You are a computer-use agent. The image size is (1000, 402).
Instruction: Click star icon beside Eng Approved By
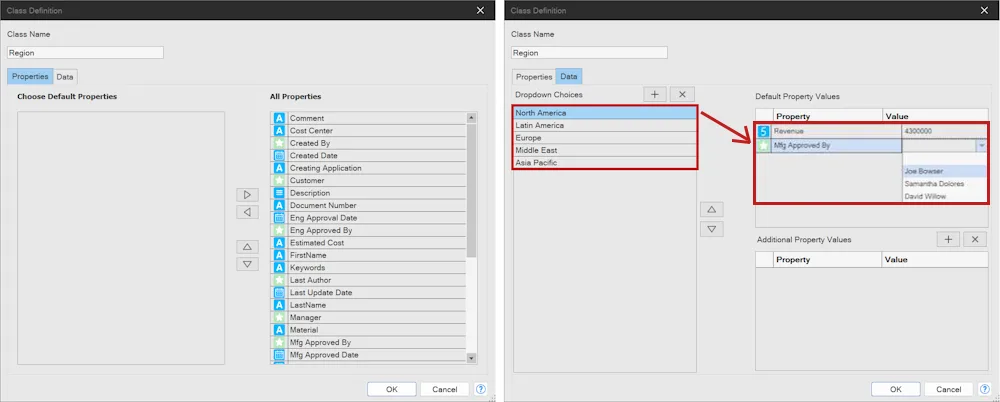[x=279, y=230]
